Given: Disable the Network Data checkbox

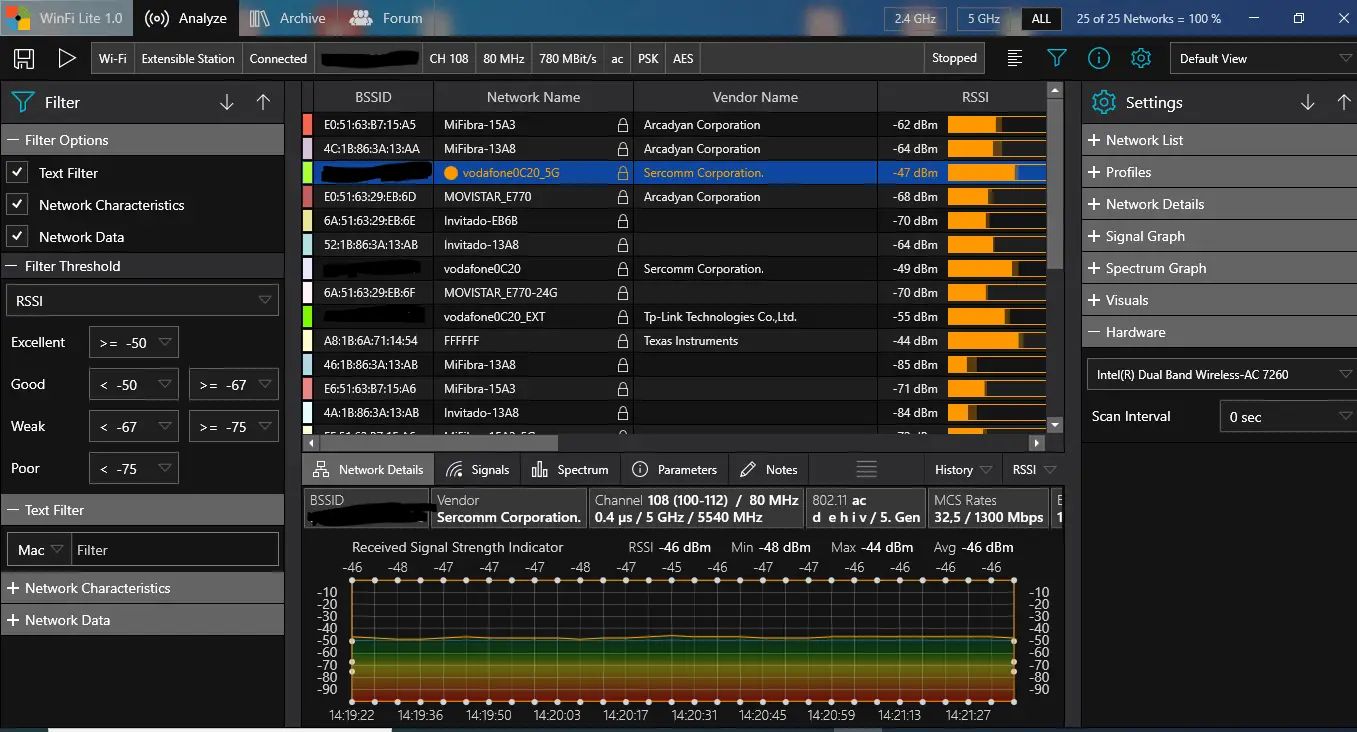Looking at the screenshot, I should click(17, 237).
